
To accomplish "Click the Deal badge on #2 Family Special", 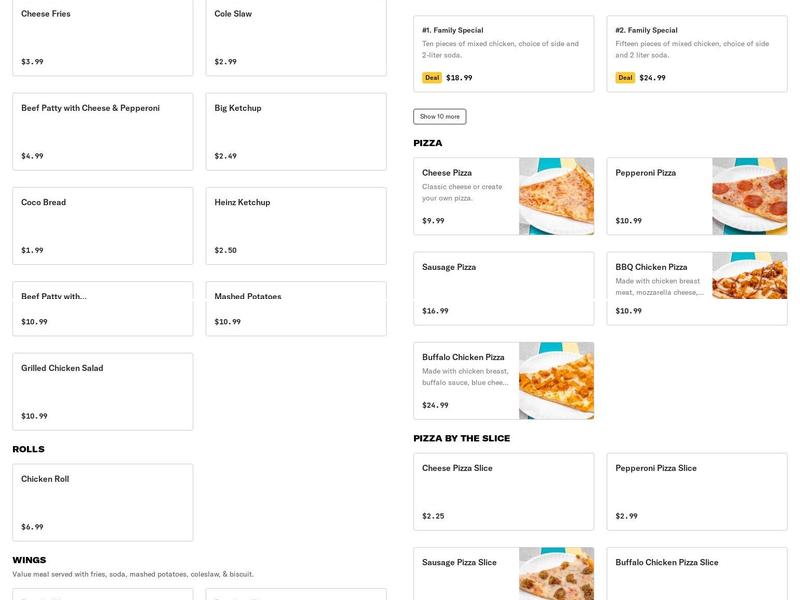I will [x=625, y=78].
